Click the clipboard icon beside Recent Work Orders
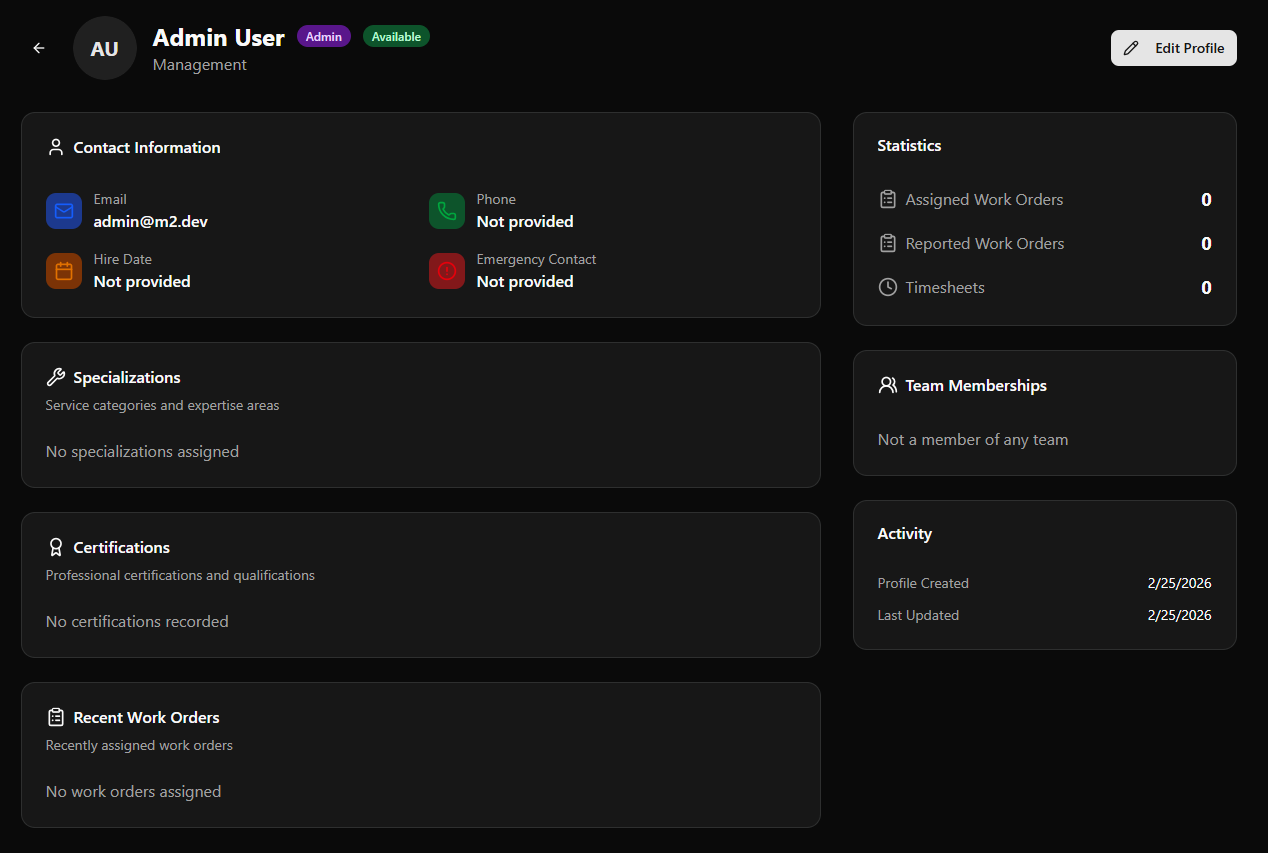The image size is (1268, 853). 56,717
